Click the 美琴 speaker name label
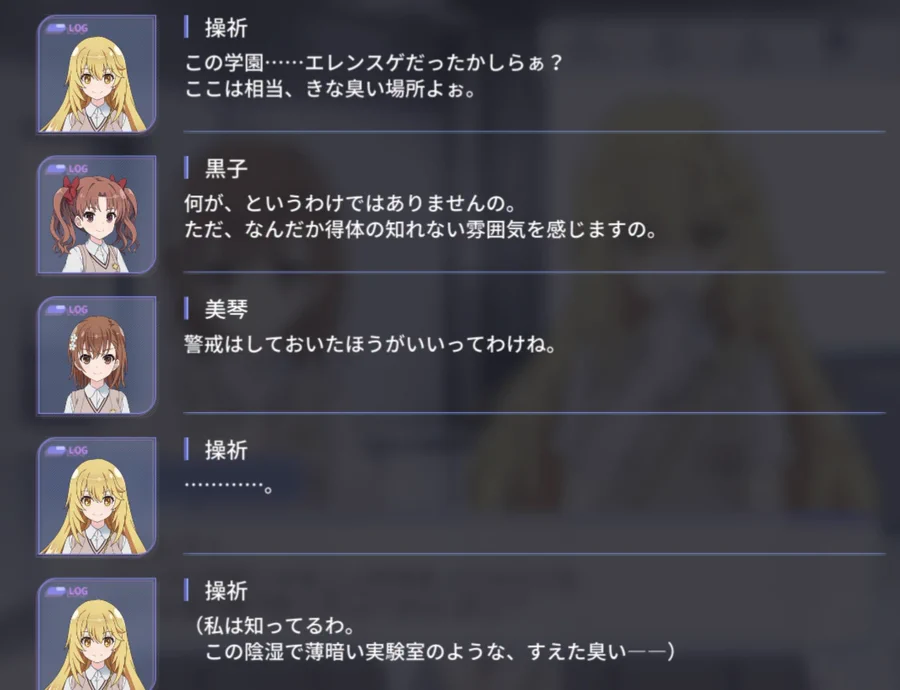This screenshot has height=690, width=900. pos(226,309)
